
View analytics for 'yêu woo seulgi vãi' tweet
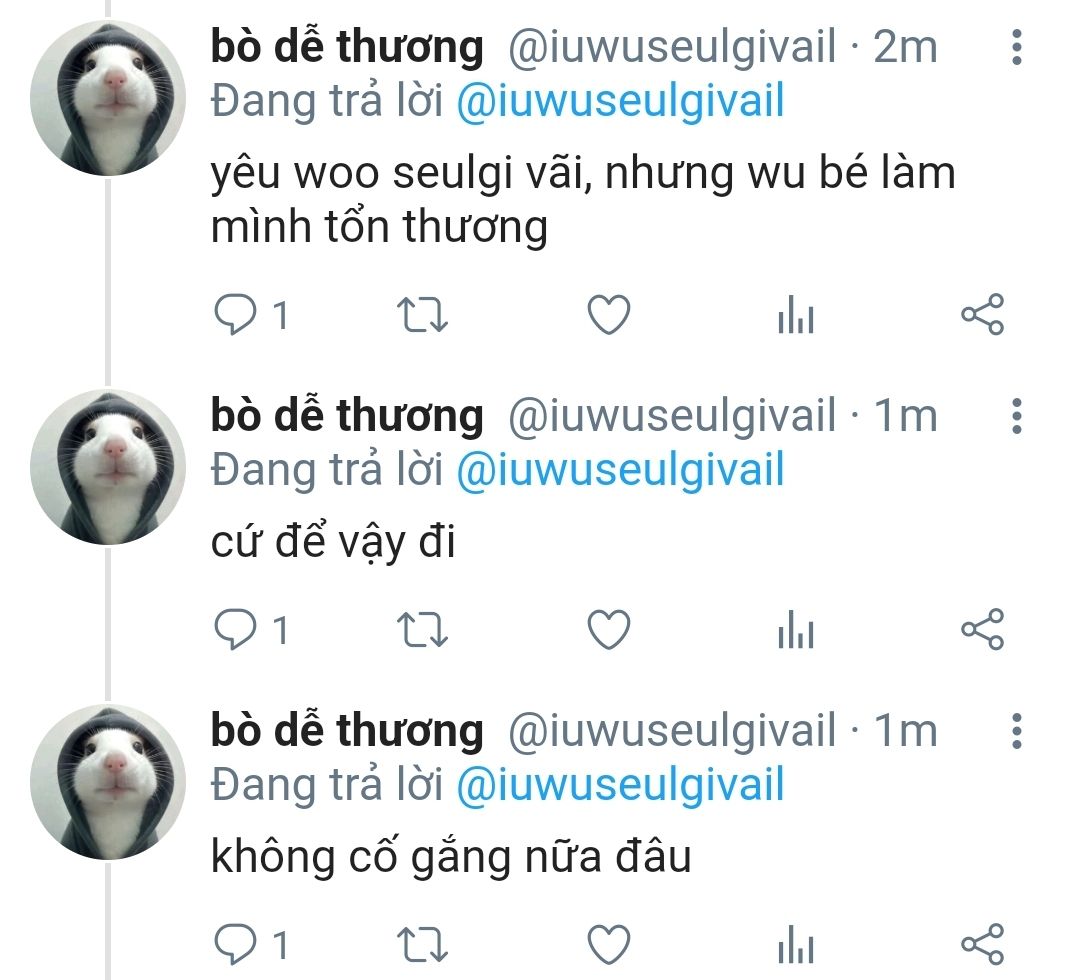(x=796, y=315)
